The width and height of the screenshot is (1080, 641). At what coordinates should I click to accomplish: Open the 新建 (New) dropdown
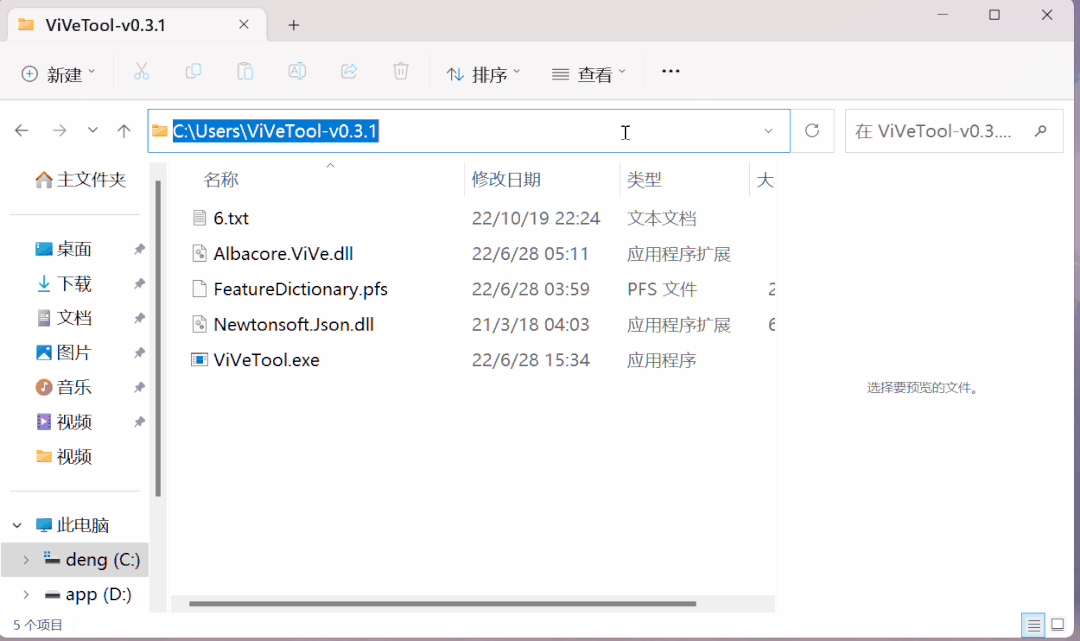point(59,73)
